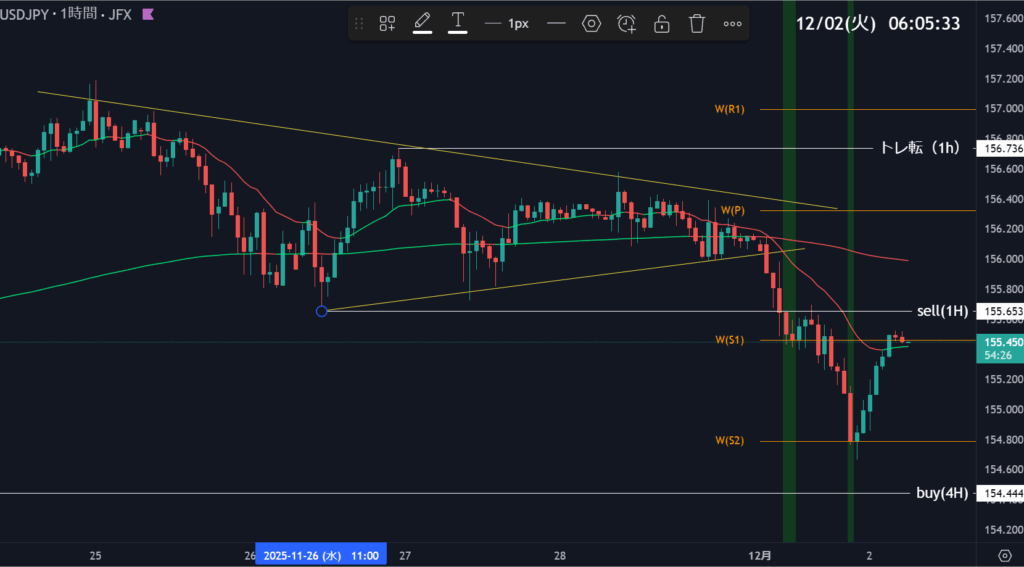Select the buy(4H) horizontal line label
The image size is (1024, 567).
[x=940, y=493]
